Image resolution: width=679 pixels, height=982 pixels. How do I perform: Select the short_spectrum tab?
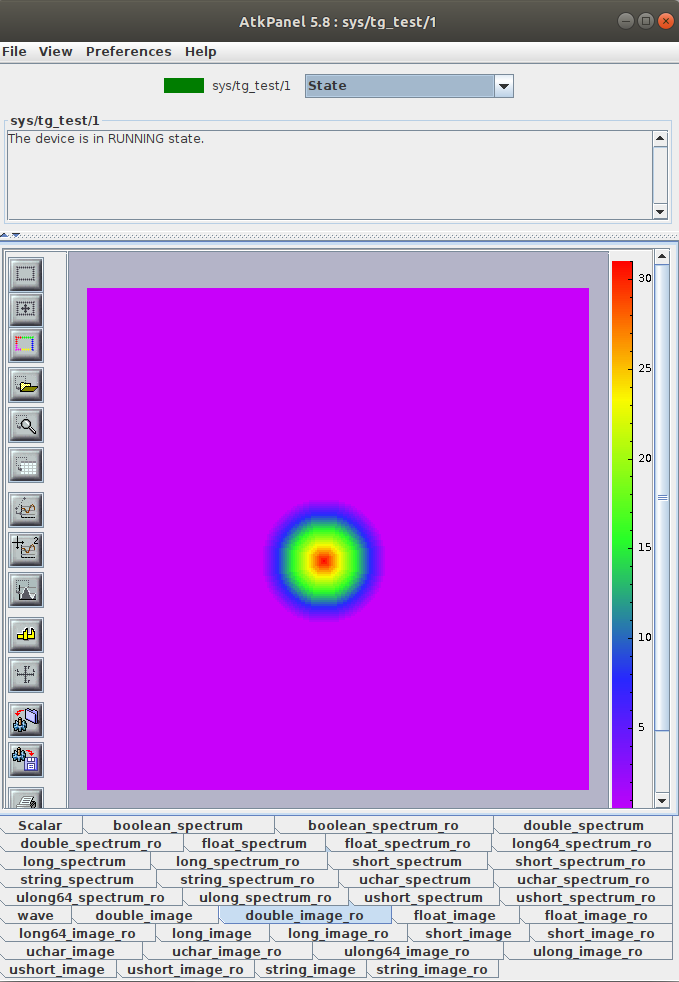click(407, 862)
